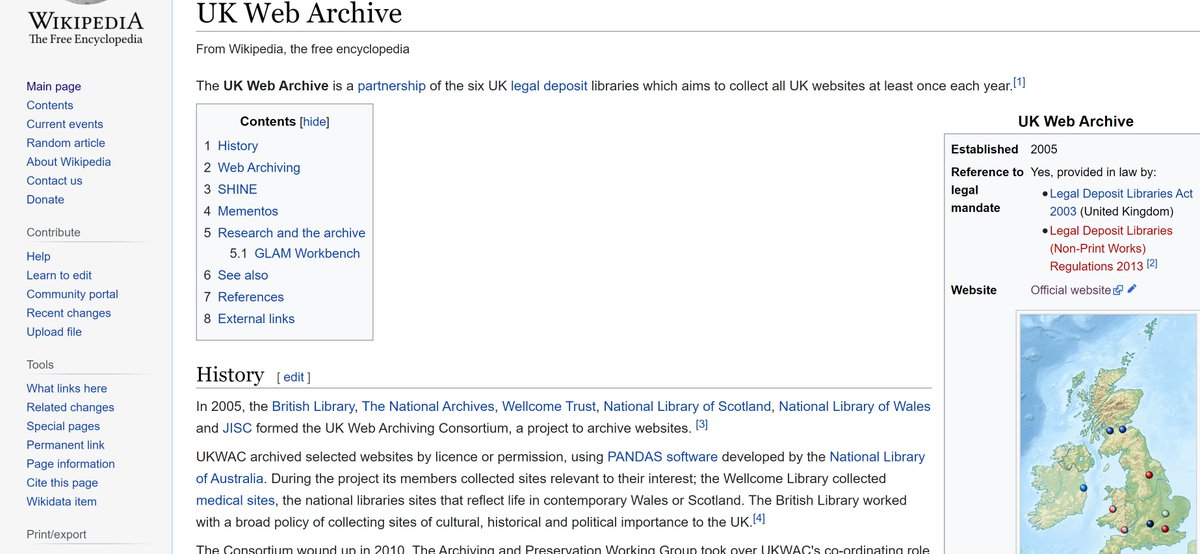Click the external link icon after Official website
1200x554 pixels.
coord(1118,291)
